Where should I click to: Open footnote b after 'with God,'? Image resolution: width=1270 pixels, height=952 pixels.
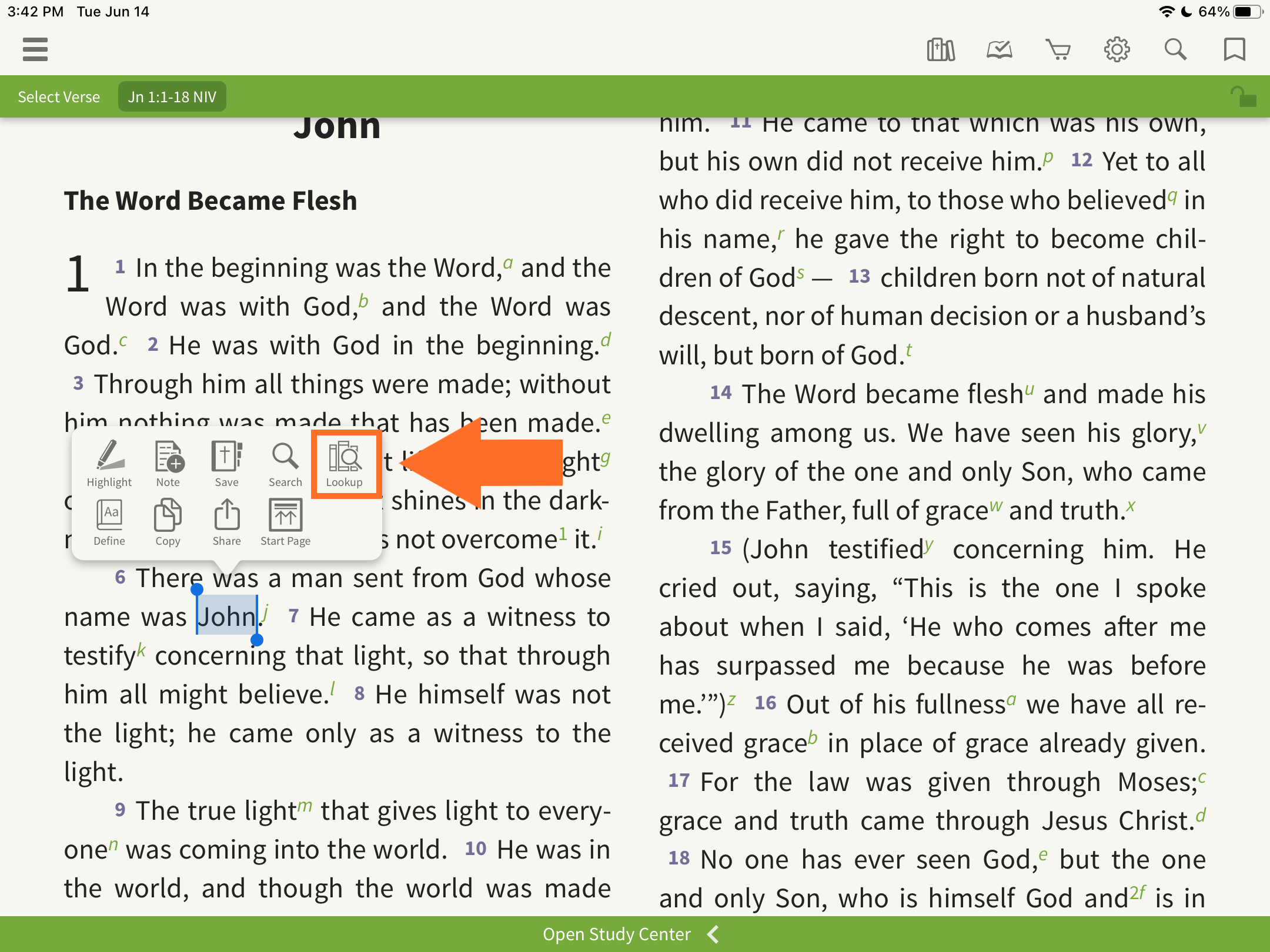tap(363, 301)
